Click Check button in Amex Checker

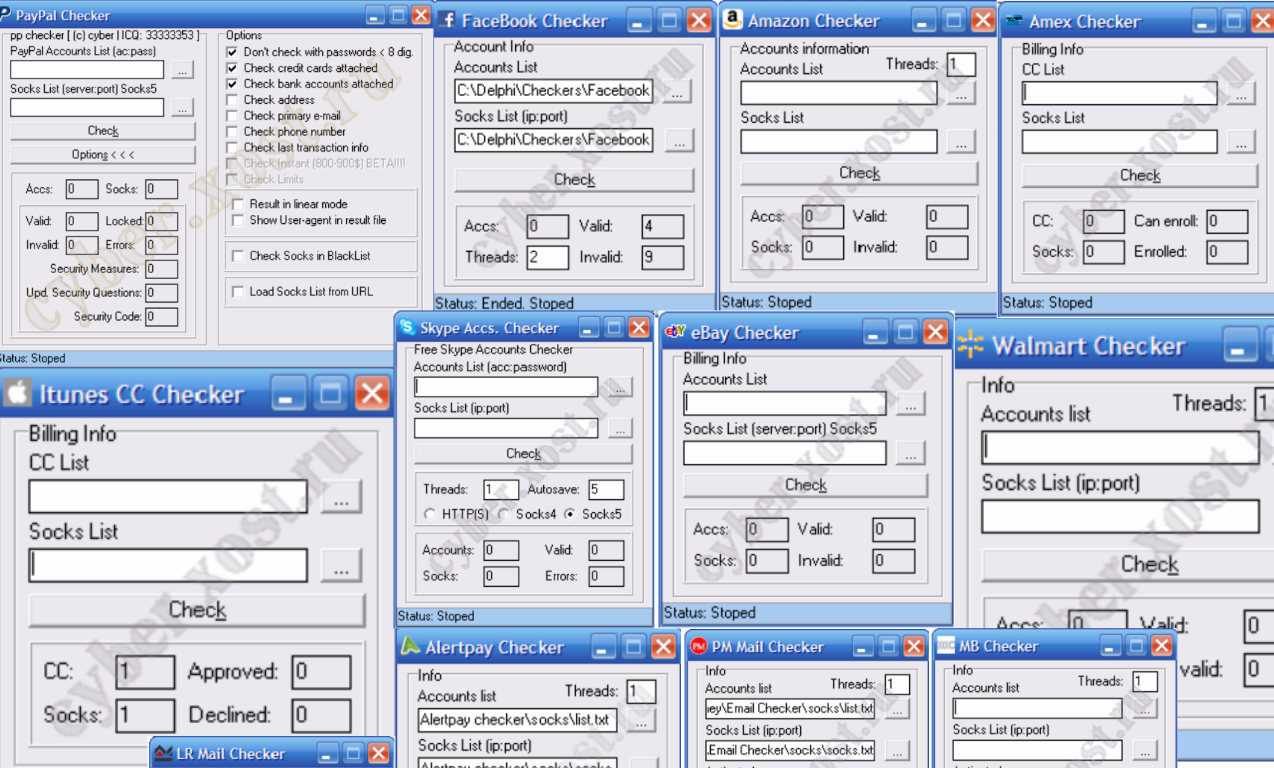click(x=1139, y=176)
